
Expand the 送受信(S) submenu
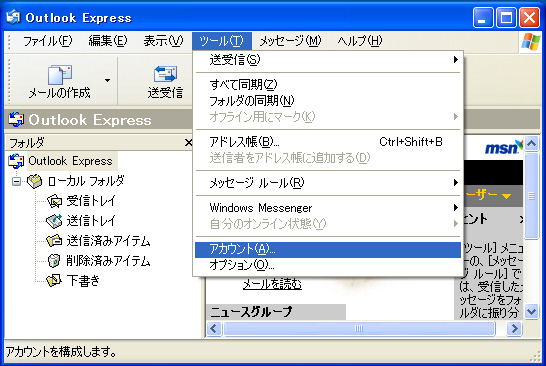tap(328, 60)
